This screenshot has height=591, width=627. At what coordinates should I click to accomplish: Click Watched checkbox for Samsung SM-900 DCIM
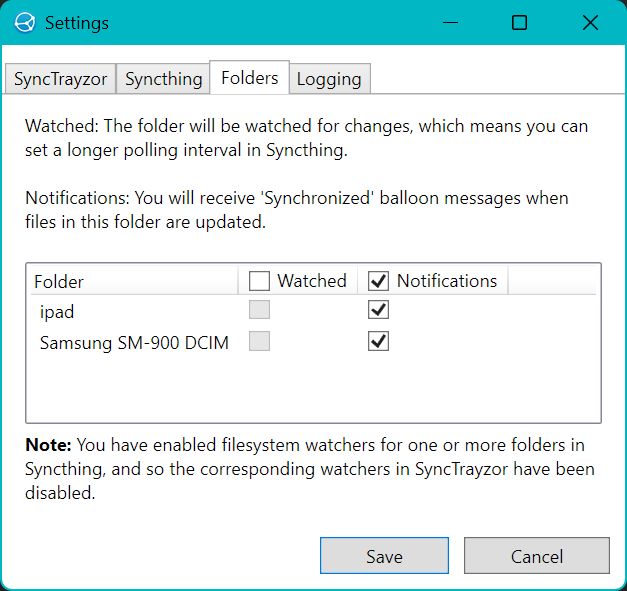(x=259, y=341)
